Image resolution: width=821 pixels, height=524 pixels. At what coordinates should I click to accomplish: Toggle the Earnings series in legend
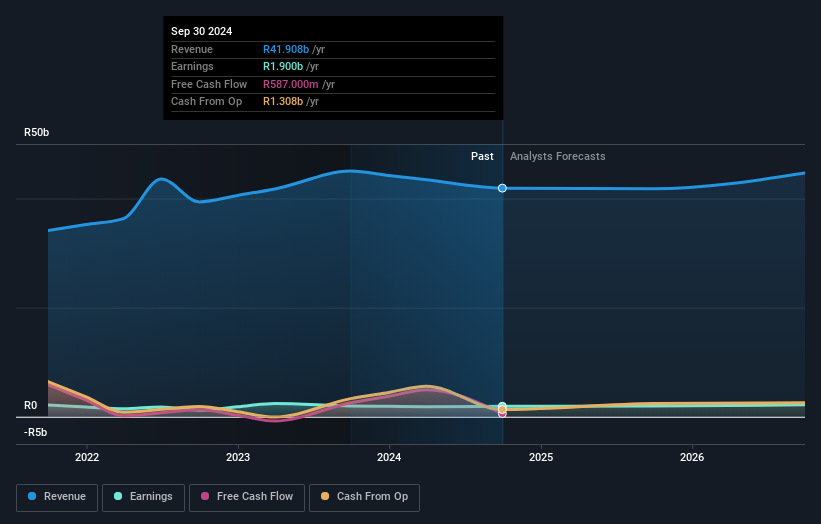[143, 497]
